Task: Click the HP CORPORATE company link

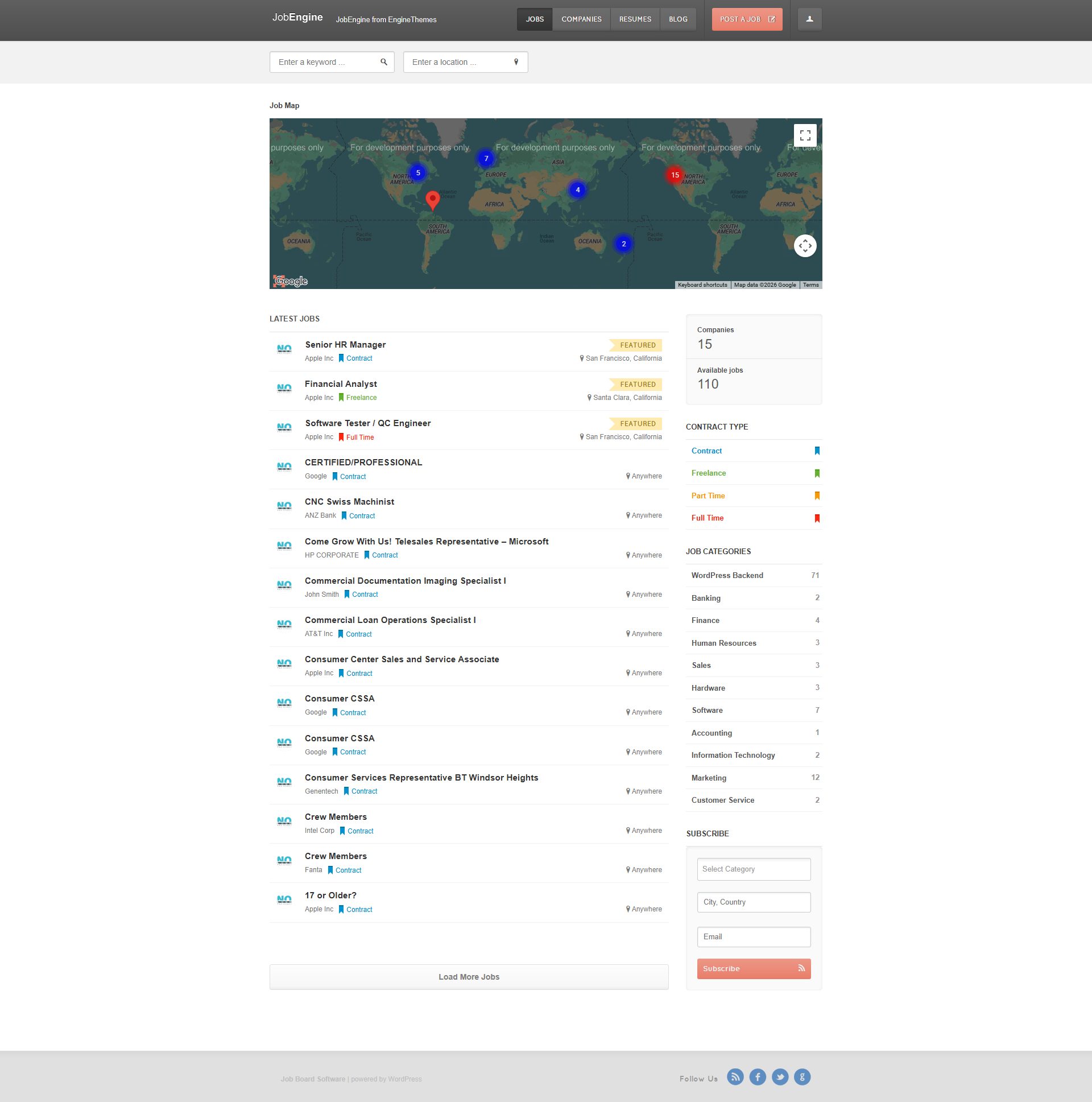Action: [x=332, y=555]
